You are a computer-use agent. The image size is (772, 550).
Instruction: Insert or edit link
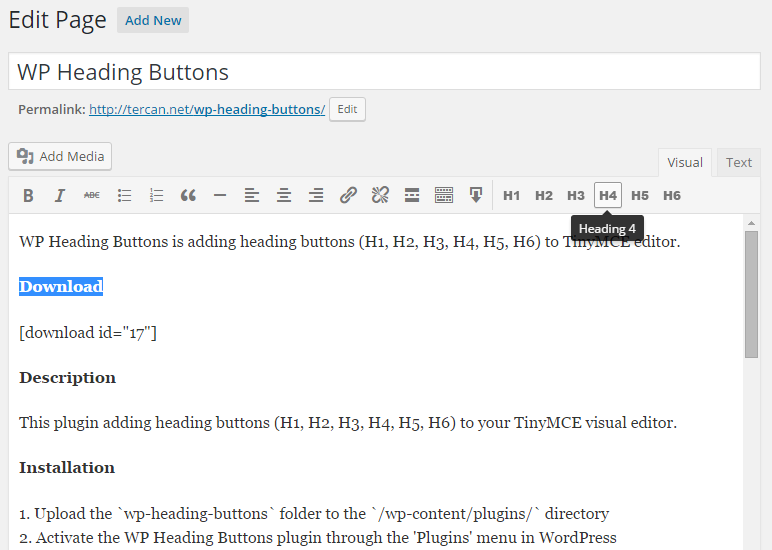pyautogui.click(x=348, y=195)
